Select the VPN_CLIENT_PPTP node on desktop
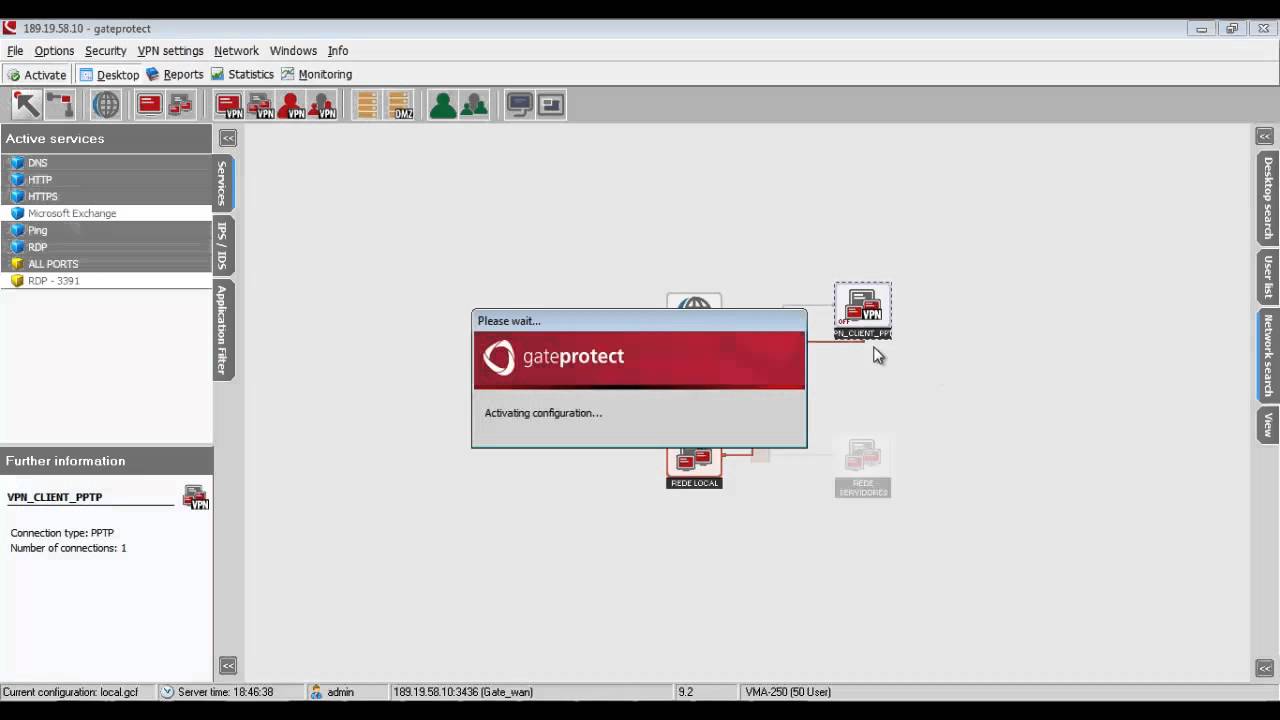 (x=863, y=311)
